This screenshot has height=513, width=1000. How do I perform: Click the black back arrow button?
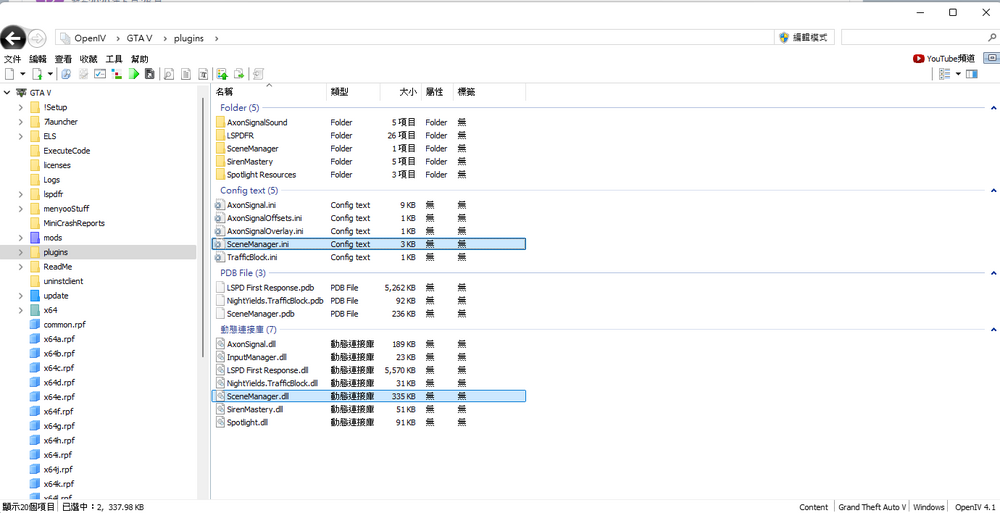(x=13, y=38)
